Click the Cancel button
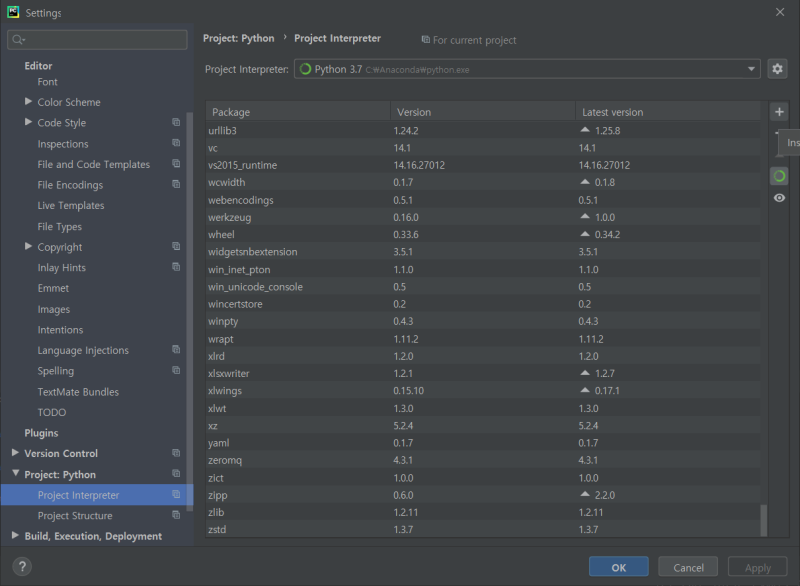The height and width of the screenshot is (586, 800). click(688, 566)
